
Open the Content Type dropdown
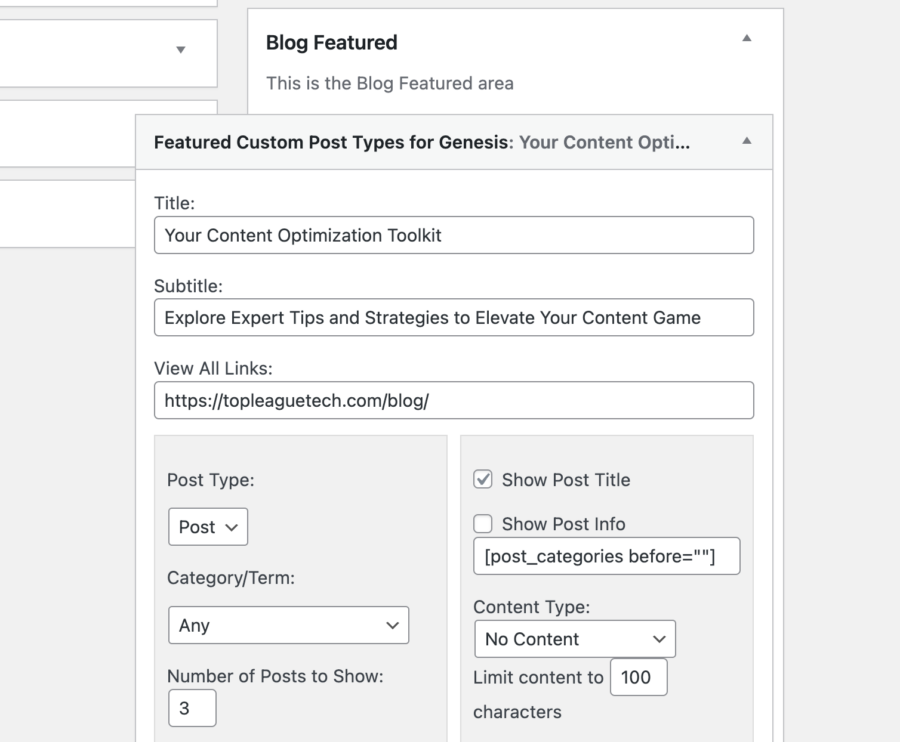pos(574,639)
